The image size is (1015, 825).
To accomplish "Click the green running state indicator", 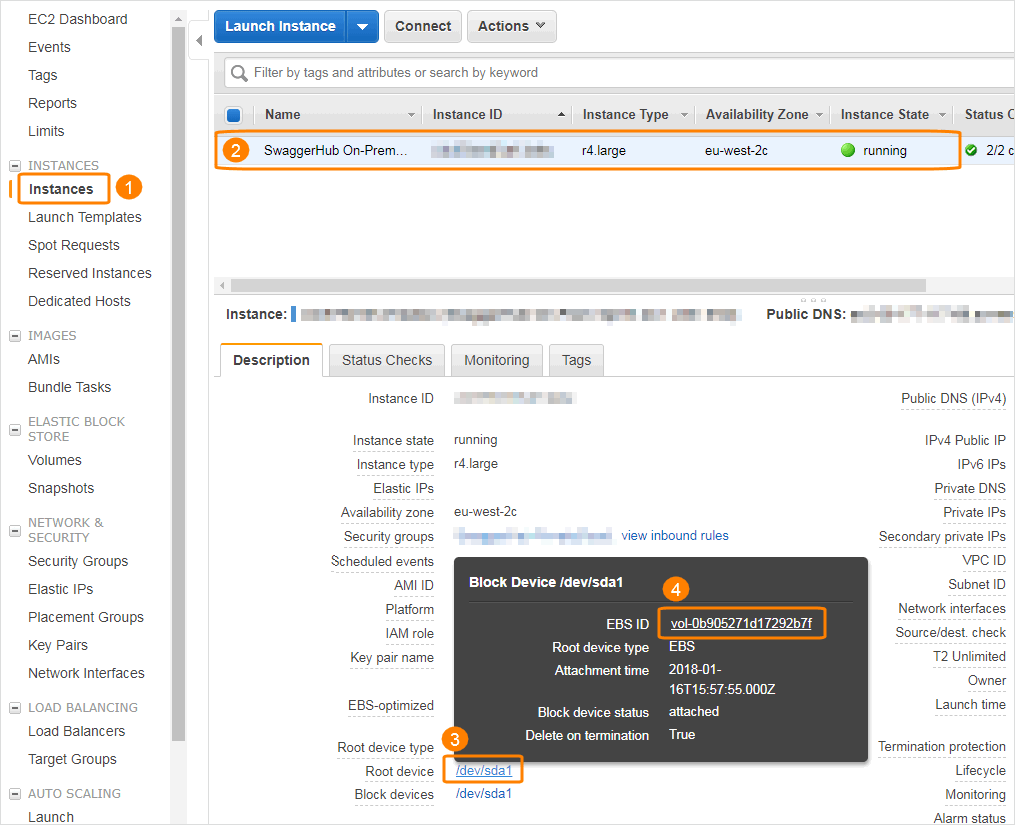I will click(x=848, y=151).
